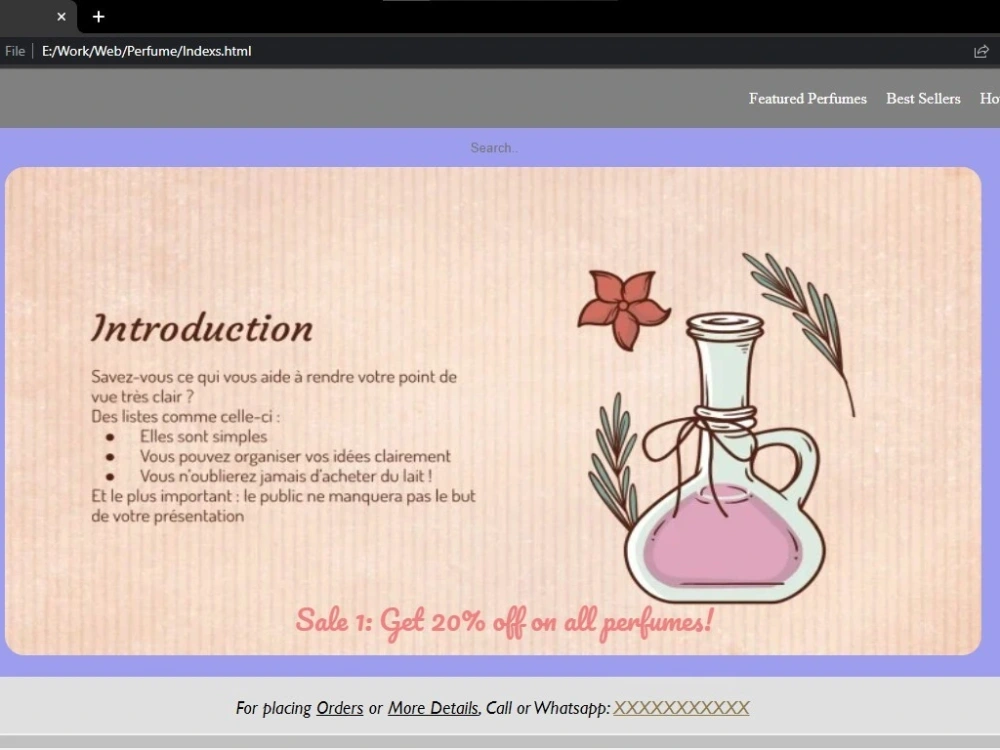Open Featured Perfumes nav link
This screenshot has width=1000, height=750.
[x=807, y=99]
